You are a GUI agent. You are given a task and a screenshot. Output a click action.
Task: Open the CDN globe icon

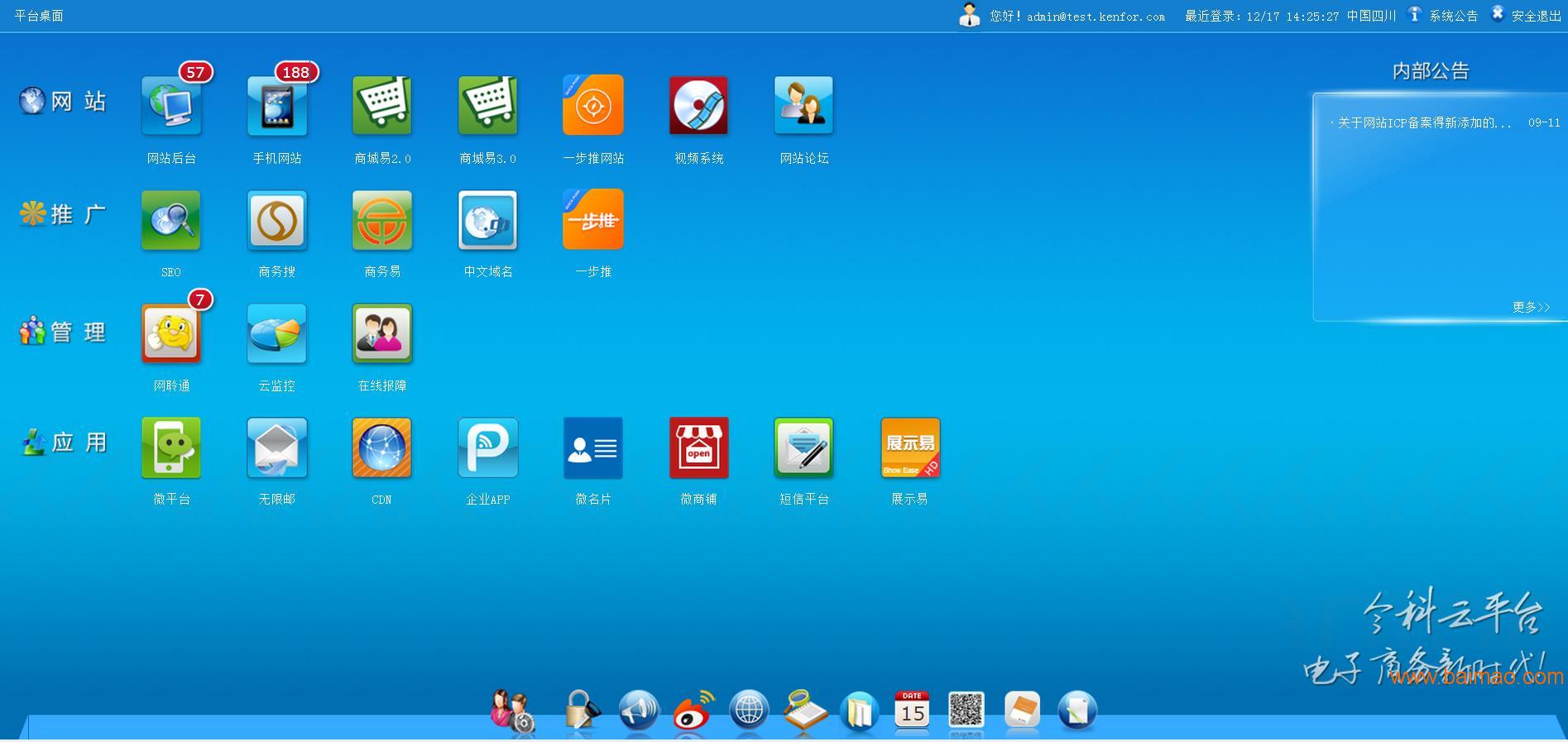tap(382, 448)
